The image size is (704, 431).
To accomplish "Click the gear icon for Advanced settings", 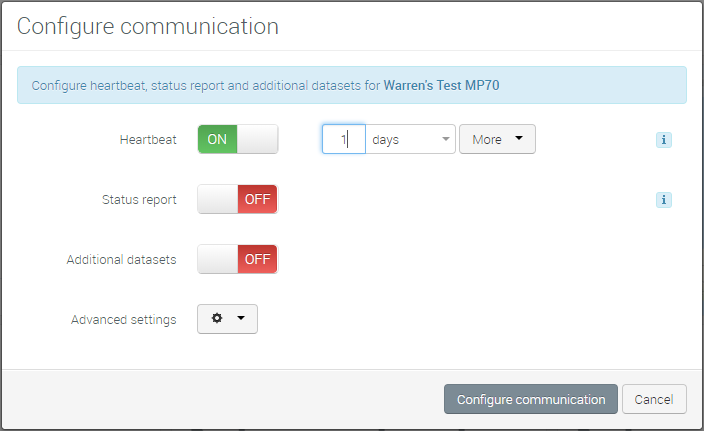I will [217, 320].
